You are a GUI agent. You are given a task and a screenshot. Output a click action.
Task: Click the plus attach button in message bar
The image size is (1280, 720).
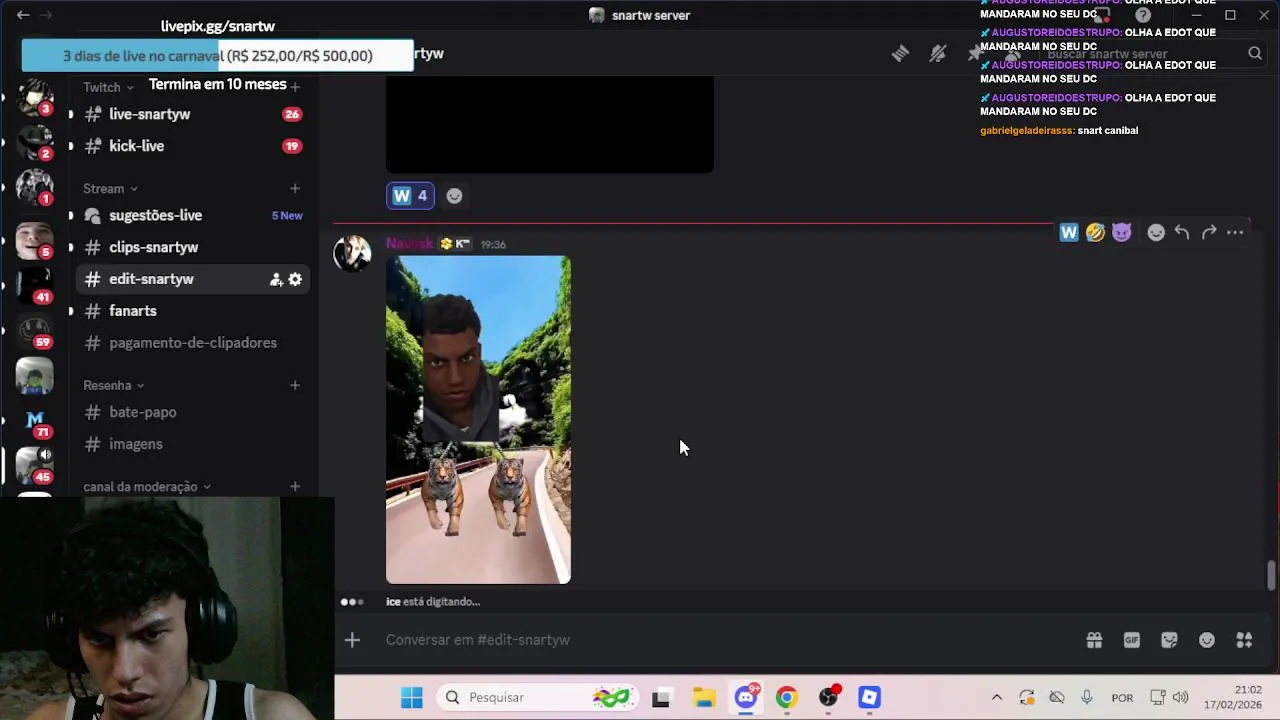352,640
